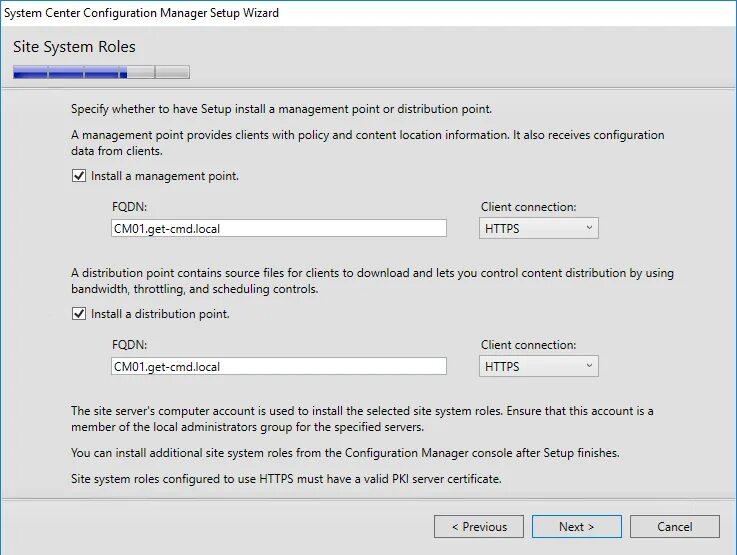Proceed with the Next button
737x555 pixels.
pyautogui.click(x=577, y=527)
